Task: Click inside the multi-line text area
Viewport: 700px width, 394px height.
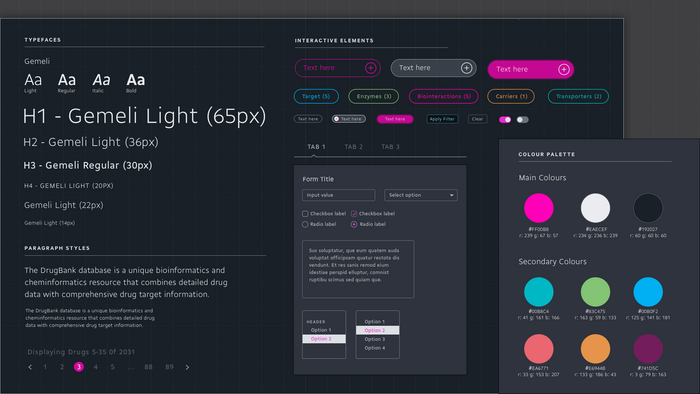Action: click(358, 269)
